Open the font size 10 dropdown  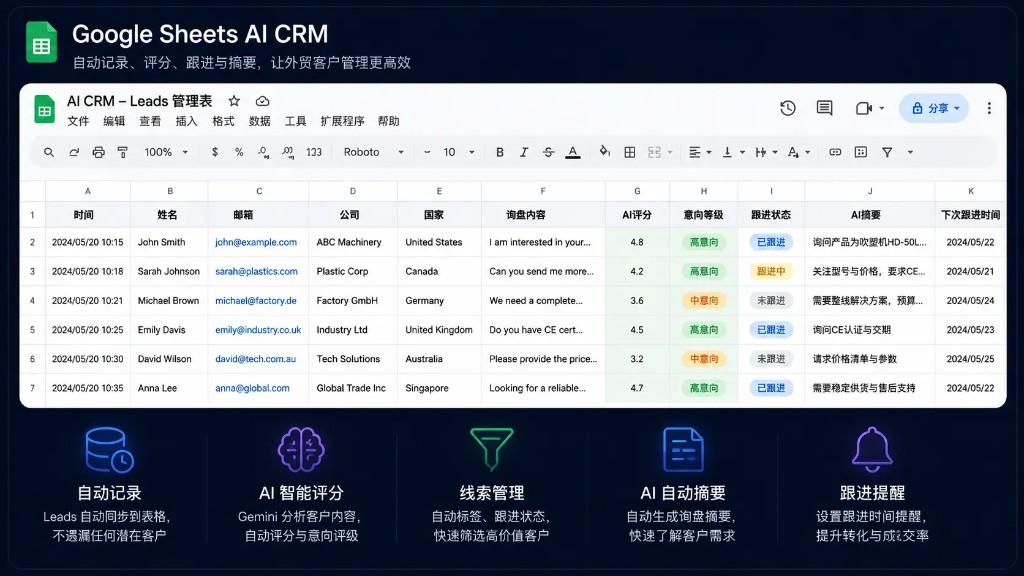coord(459,152)
